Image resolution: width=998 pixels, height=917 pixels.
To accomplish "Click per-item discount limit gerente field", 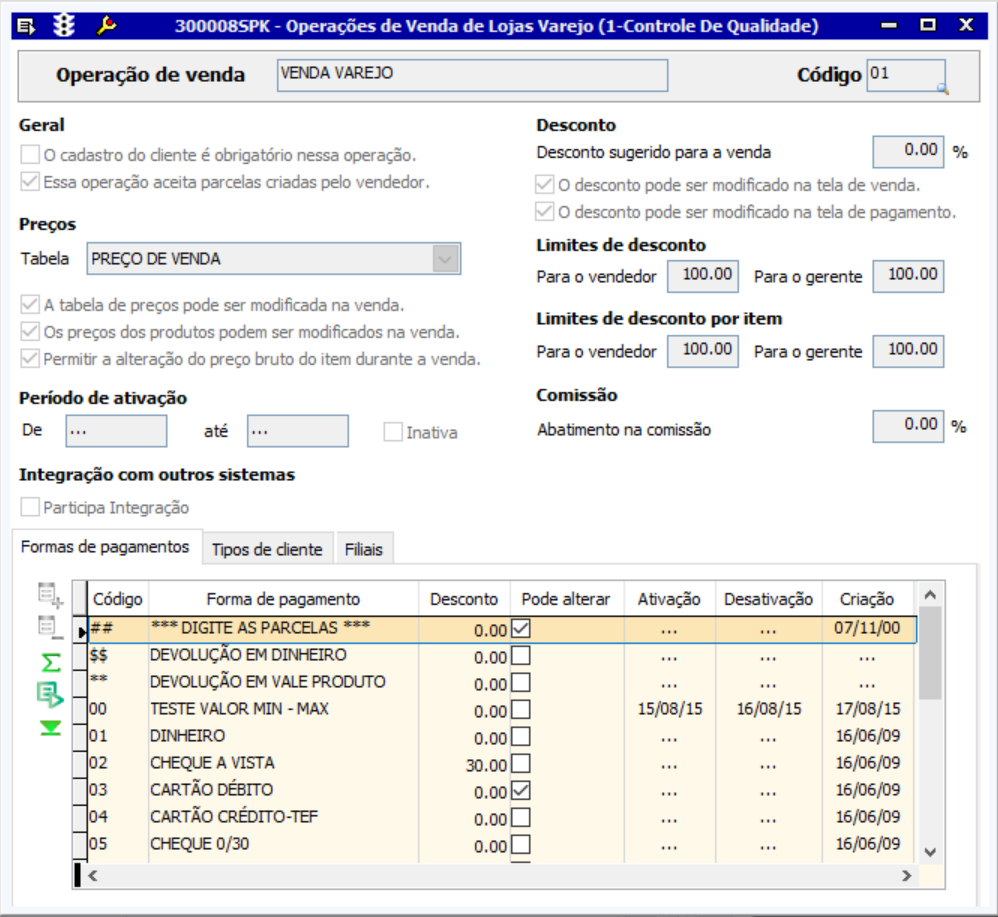I will point(908,351).
